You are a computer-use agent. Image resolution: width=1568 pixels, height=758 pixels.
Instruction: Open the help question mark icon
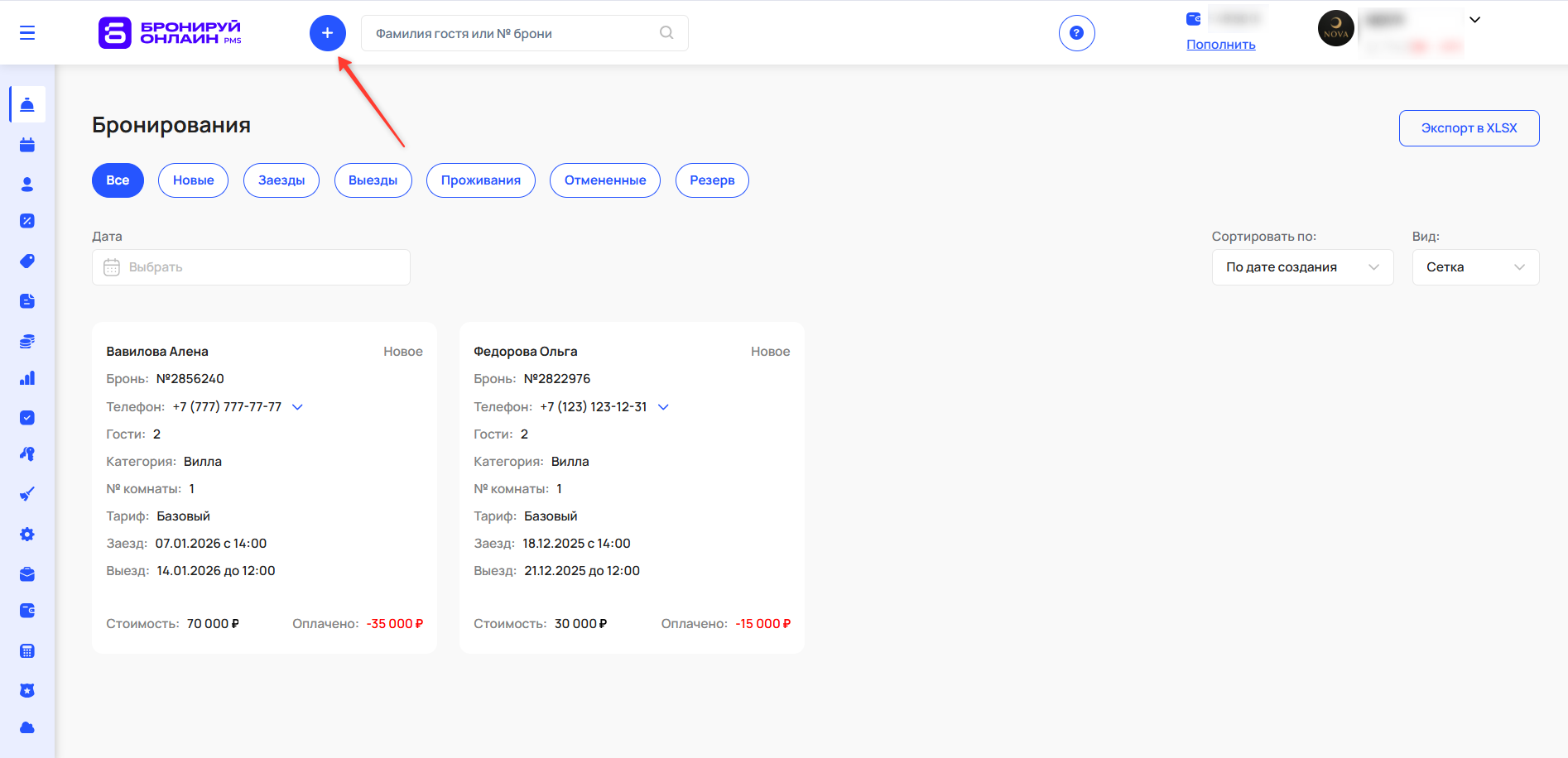(x=1076, y=33)
